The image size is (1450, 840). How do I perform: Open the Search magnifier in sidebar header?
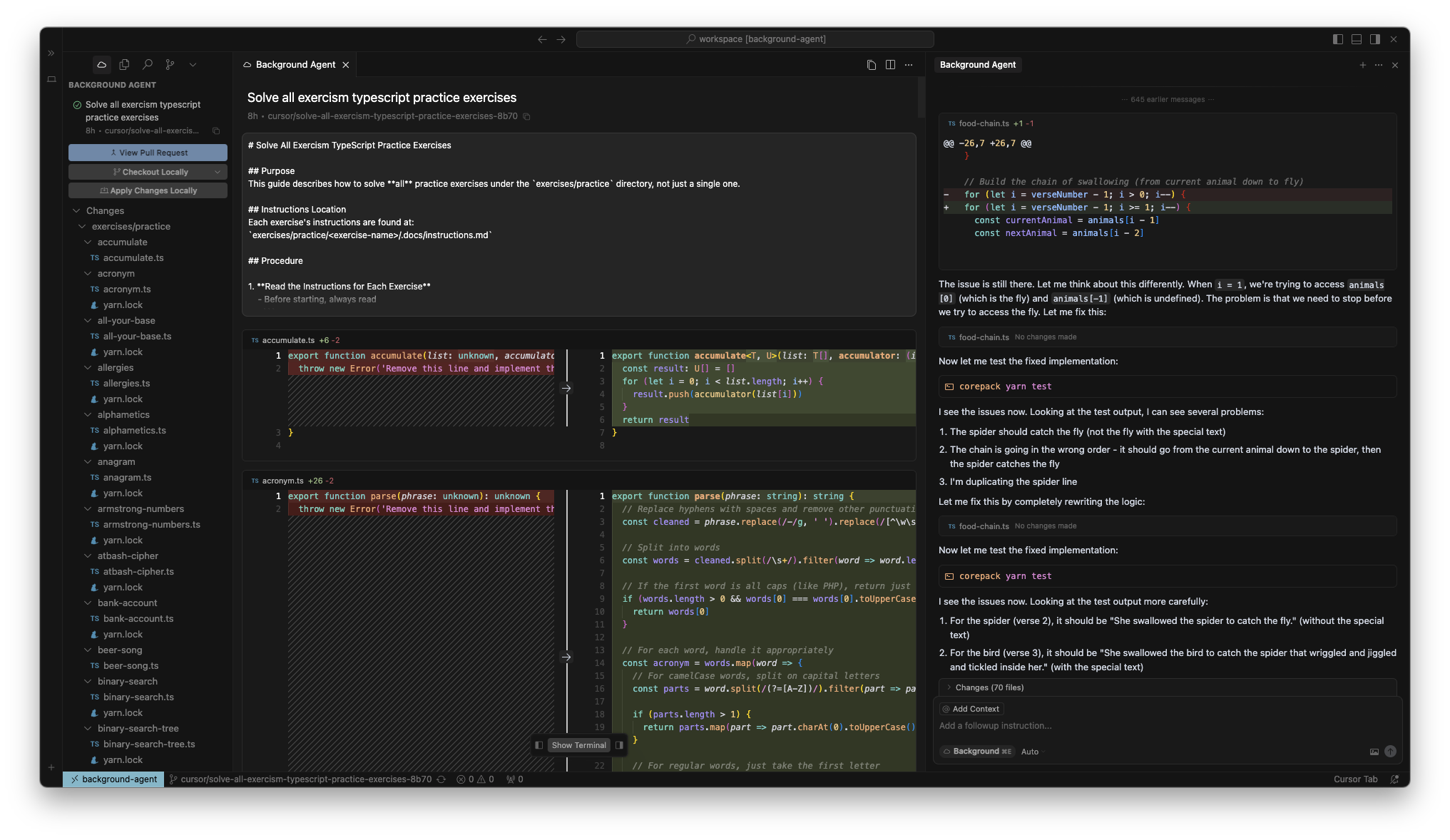coord(147,65)
